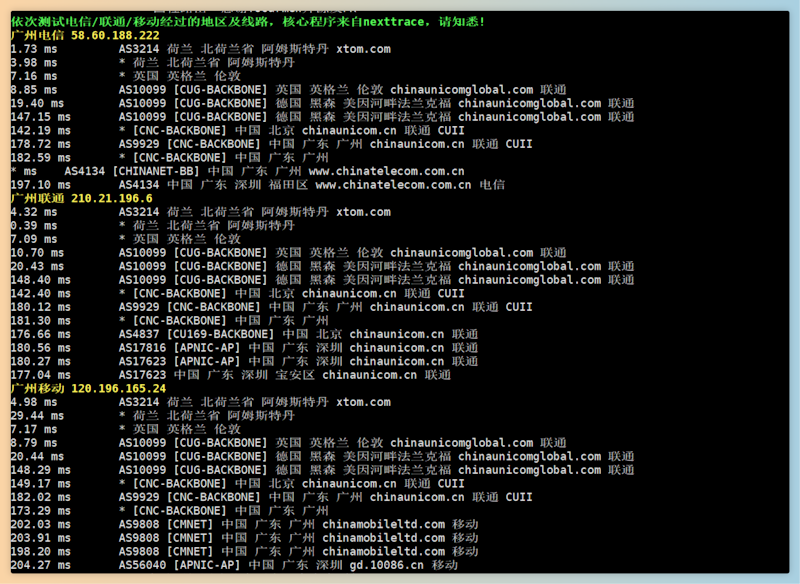Select the 198.20 ms latency reading
This screenshot has width=800, height=584.
click(41, 552)
